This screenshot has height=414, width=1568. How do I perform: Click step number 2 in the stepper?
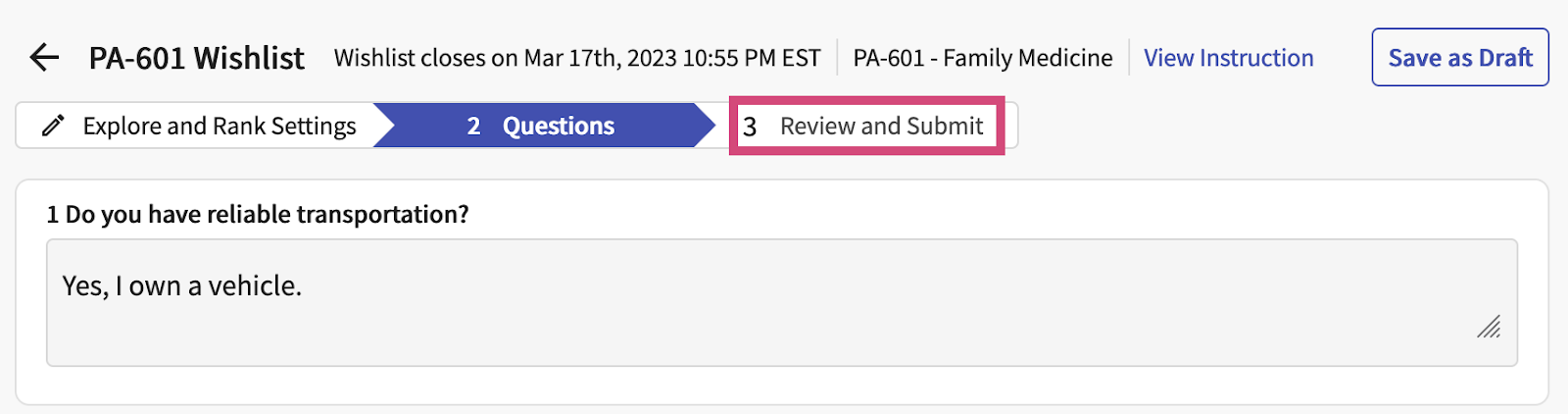pos(473,126)
